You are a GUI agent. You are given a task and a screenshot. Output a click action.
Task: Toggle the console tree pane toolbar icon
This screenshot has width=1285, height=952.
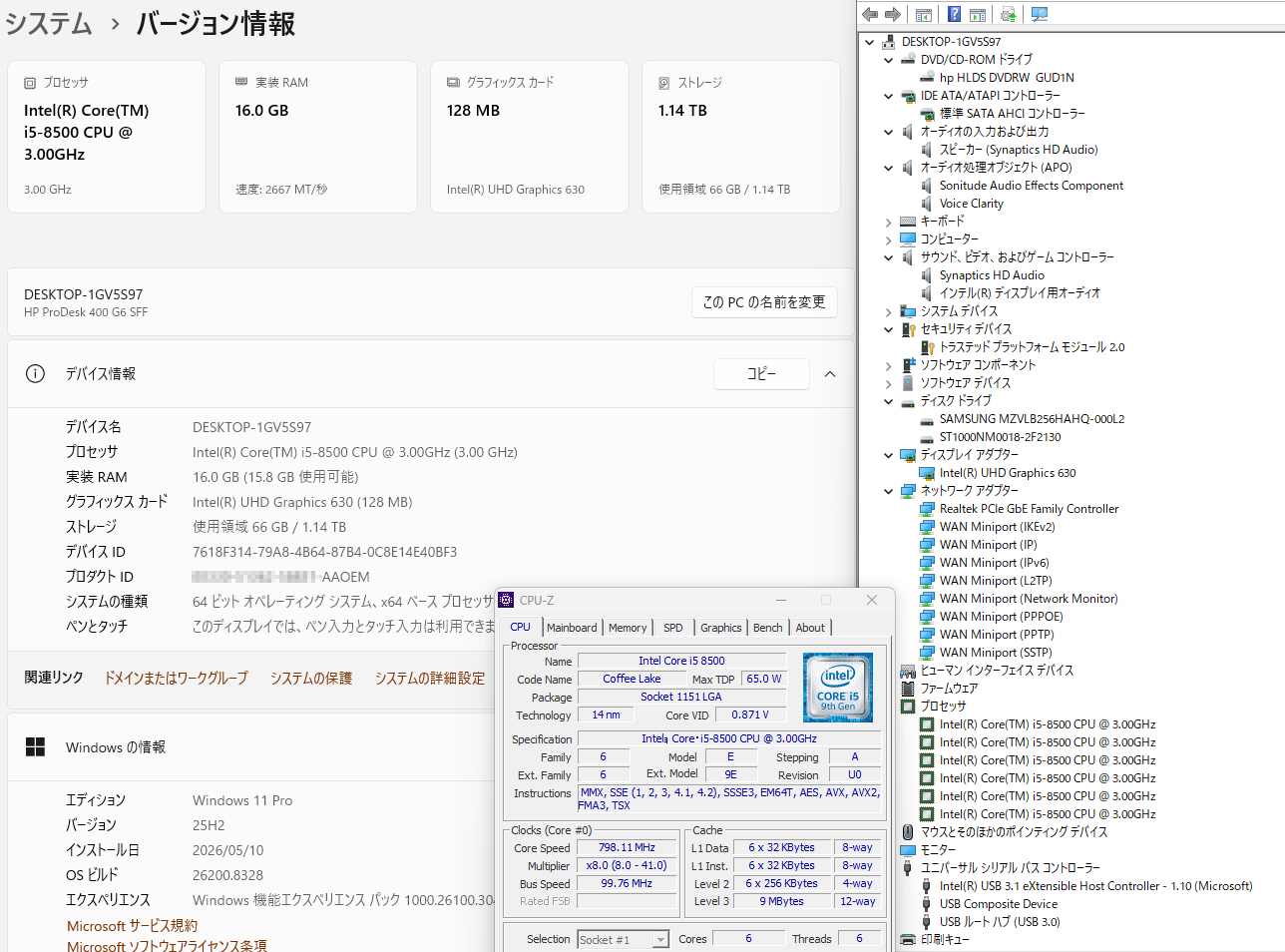click(924, 14)
